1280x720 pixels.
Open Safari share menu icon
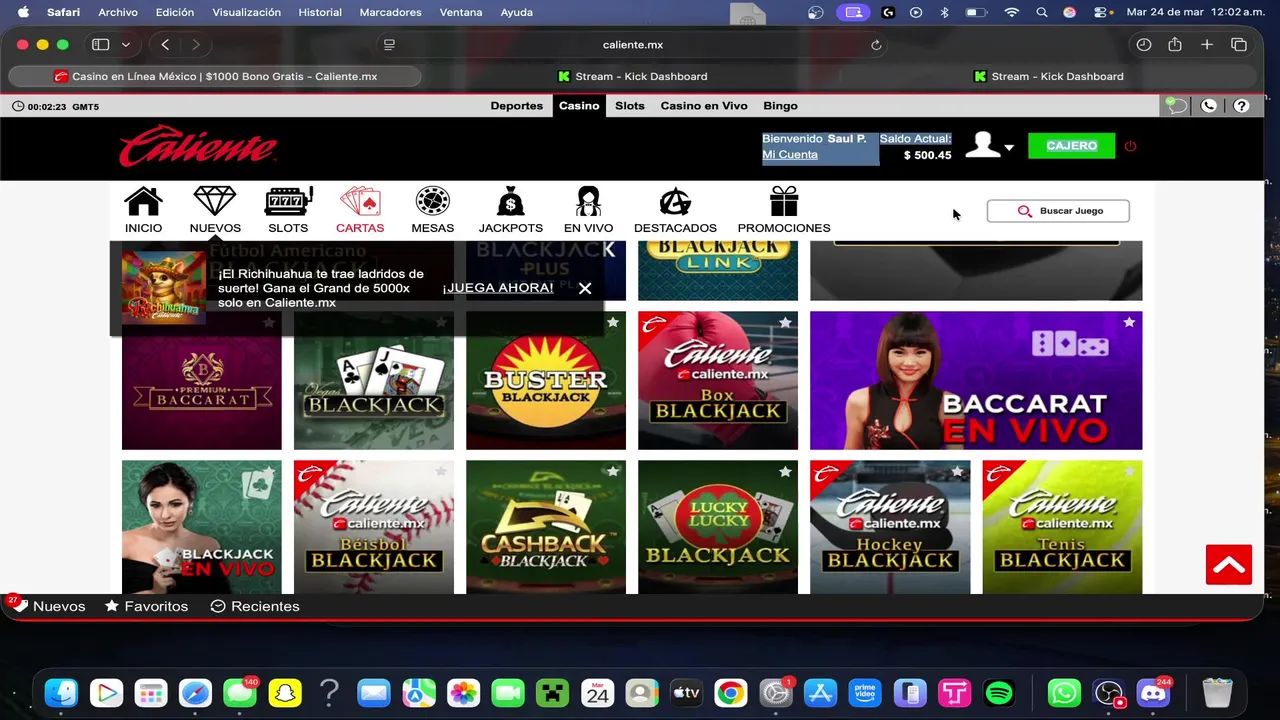pos(1175,45)
